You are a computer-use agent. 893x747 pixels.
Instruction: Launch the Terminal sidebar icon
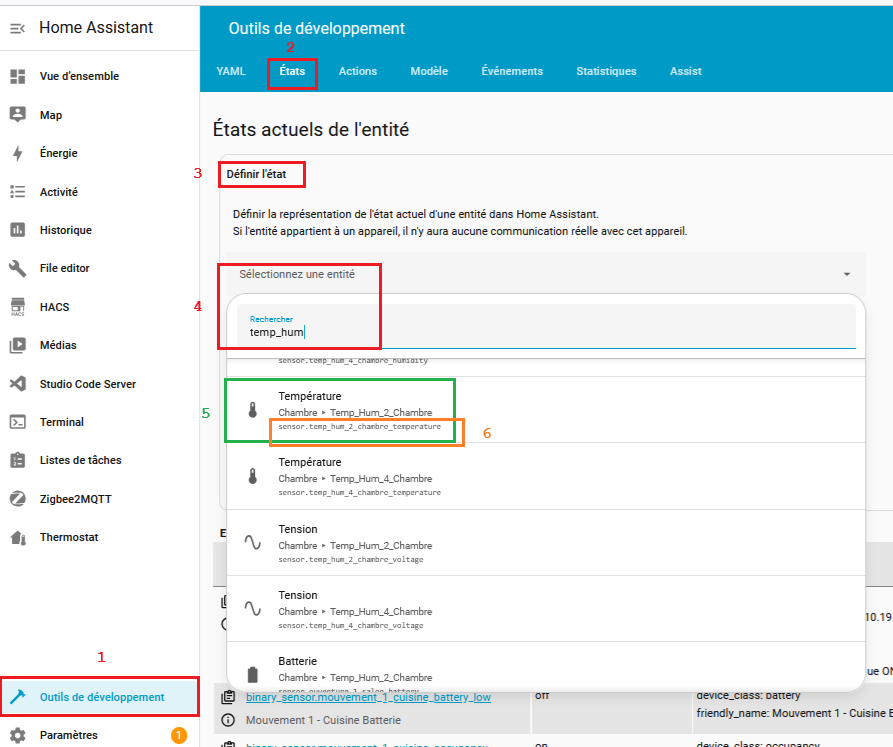17,422
